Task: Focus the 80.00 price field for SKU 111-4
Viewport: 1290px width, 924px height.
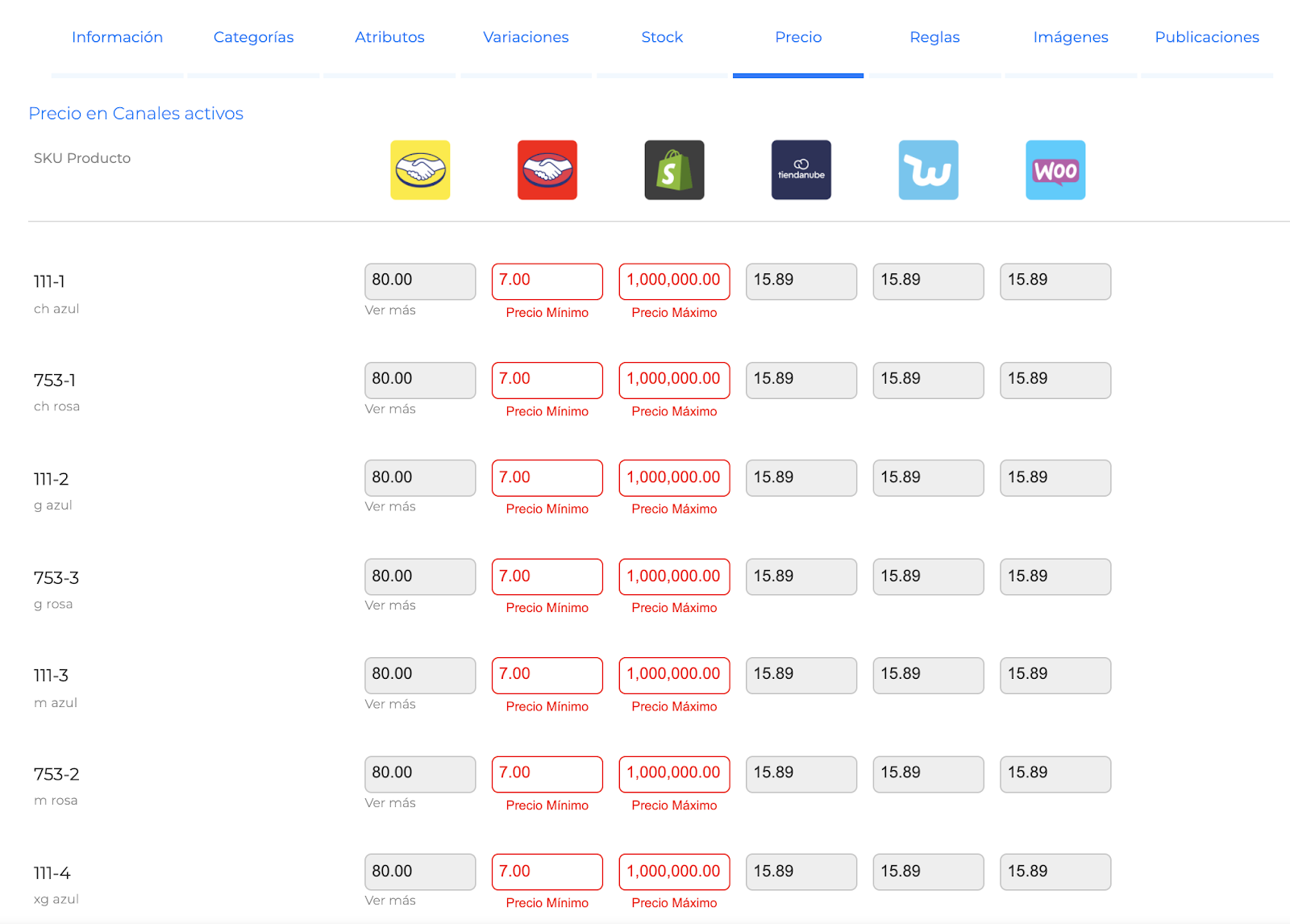Action: pyautogui.click(x=420, y=872)
